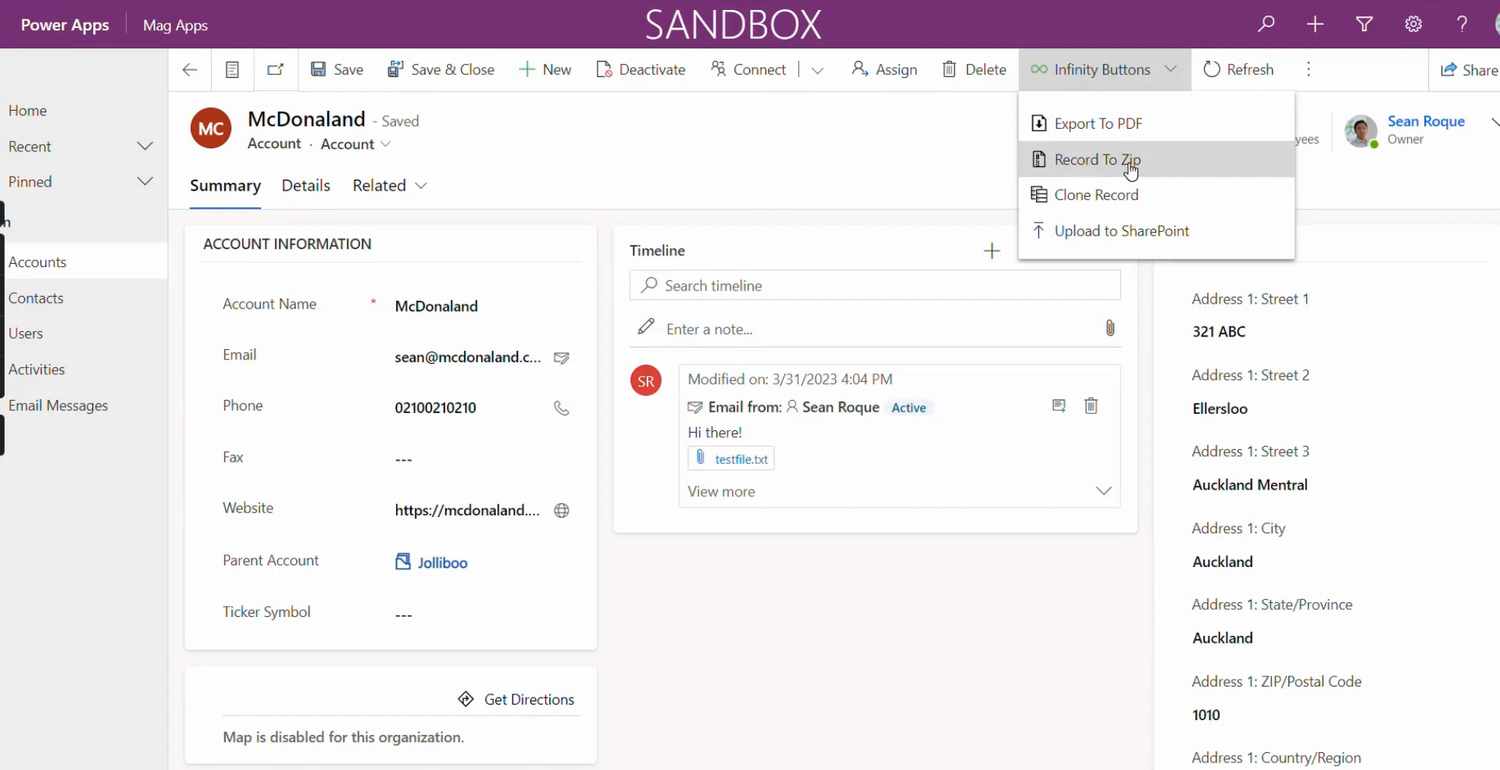Screen dimensions: 1500x770
Task: Switch to the Details tab
Action: 306,186
